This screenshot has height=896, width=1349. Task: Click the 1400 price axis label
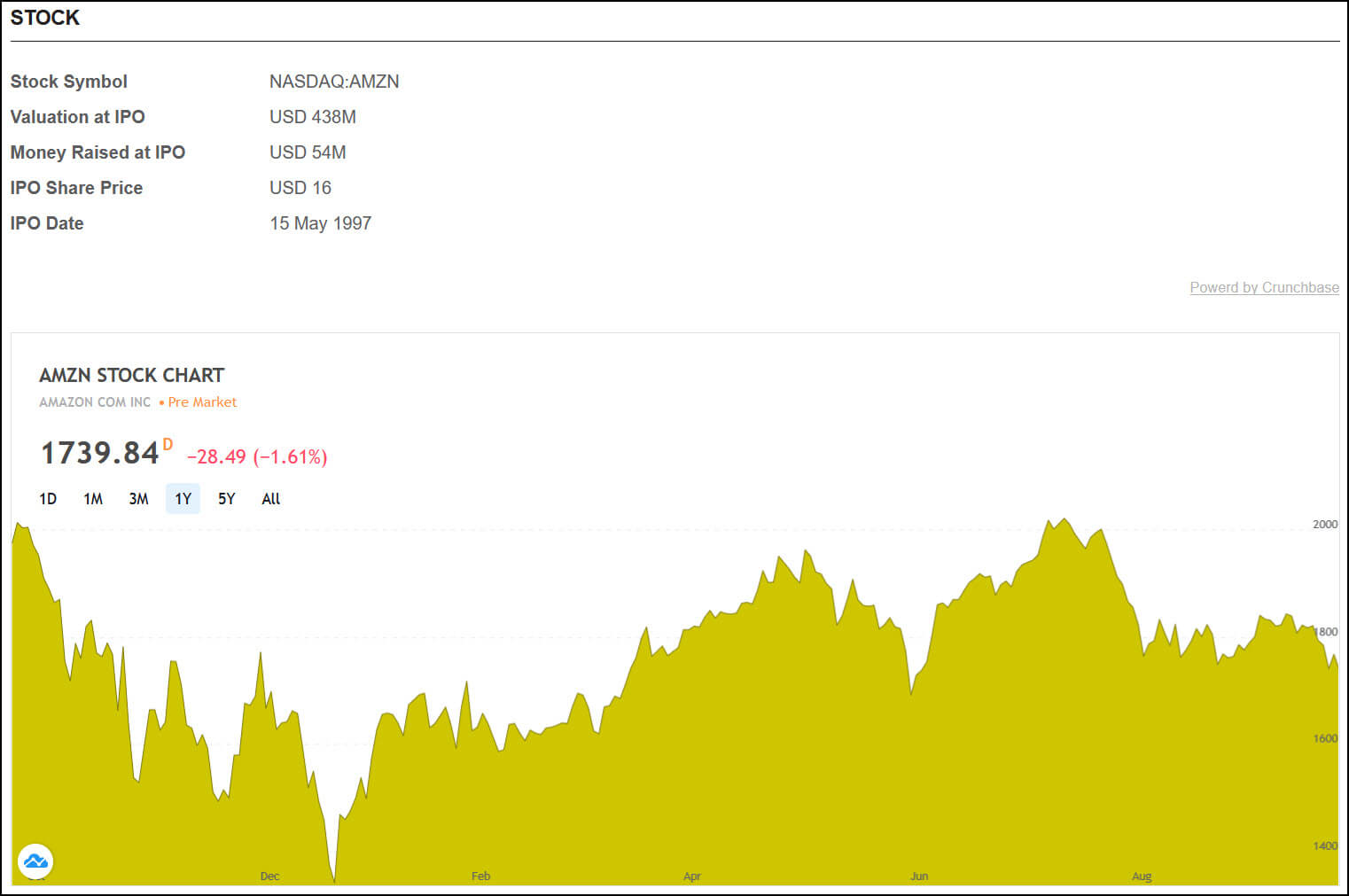click(x=1325, y=845)
